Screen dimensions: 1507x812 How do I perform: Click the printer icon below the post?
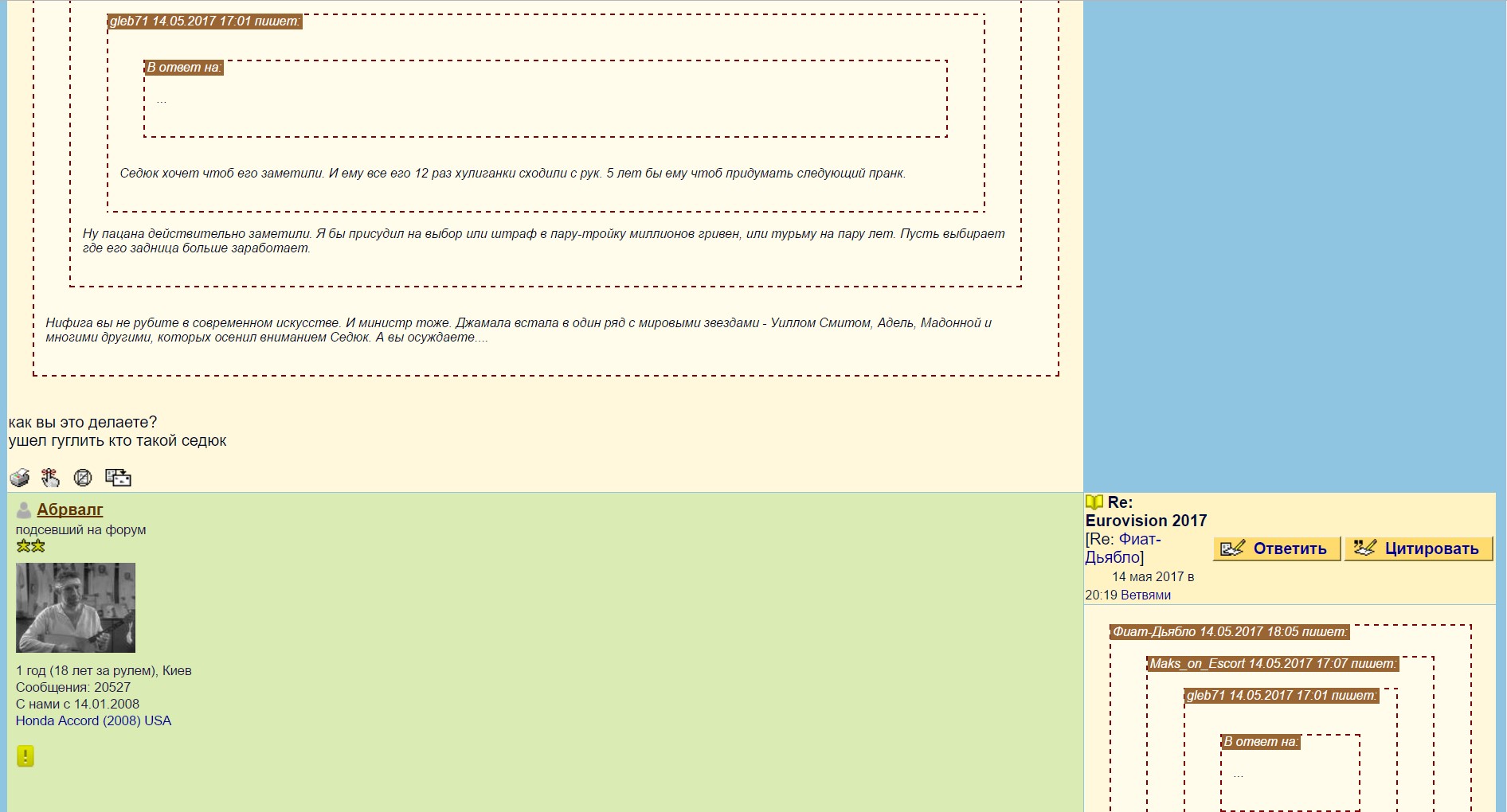click(20, 478)
